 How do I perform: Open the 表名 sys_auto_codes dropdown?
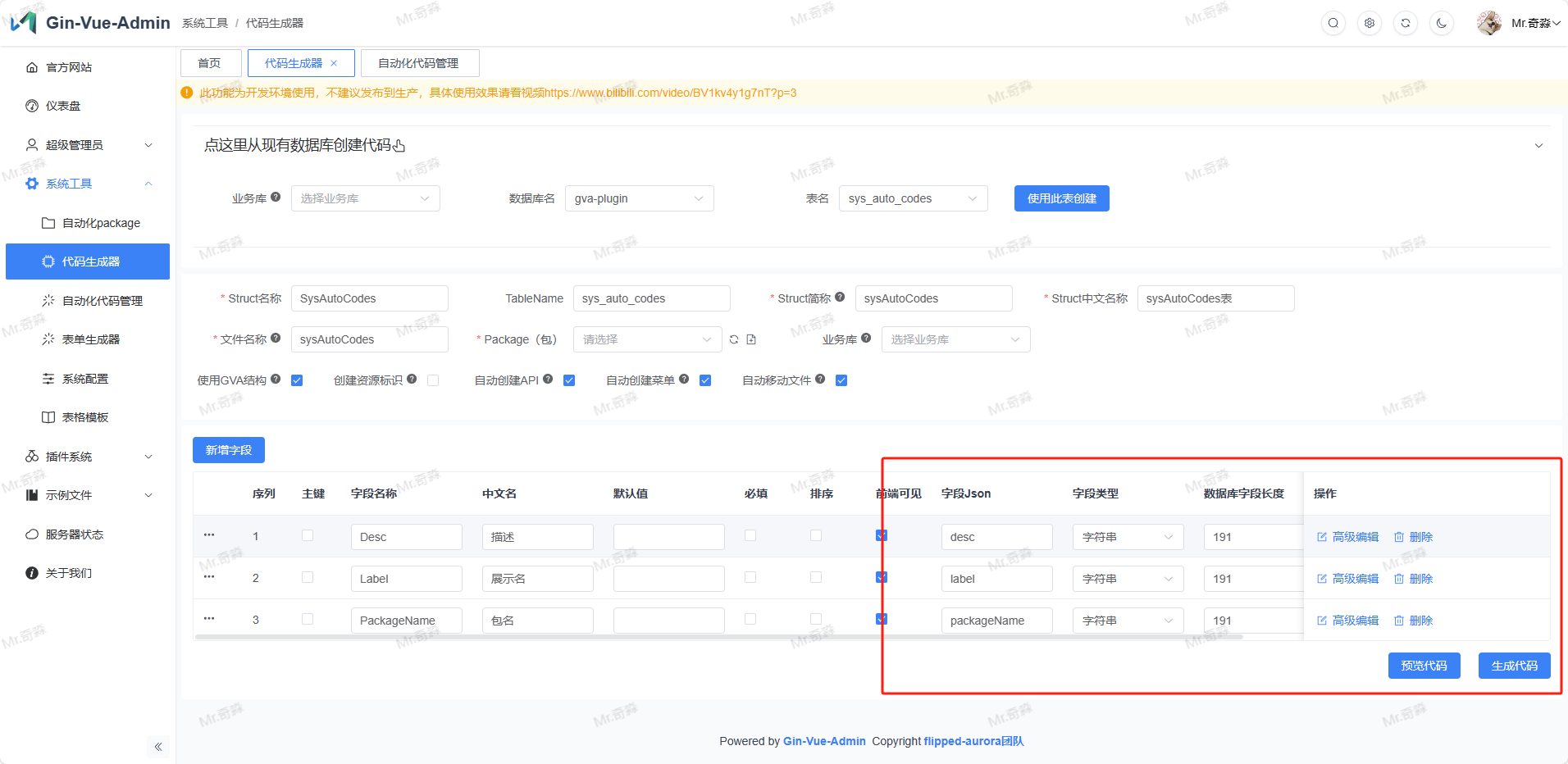913,198
